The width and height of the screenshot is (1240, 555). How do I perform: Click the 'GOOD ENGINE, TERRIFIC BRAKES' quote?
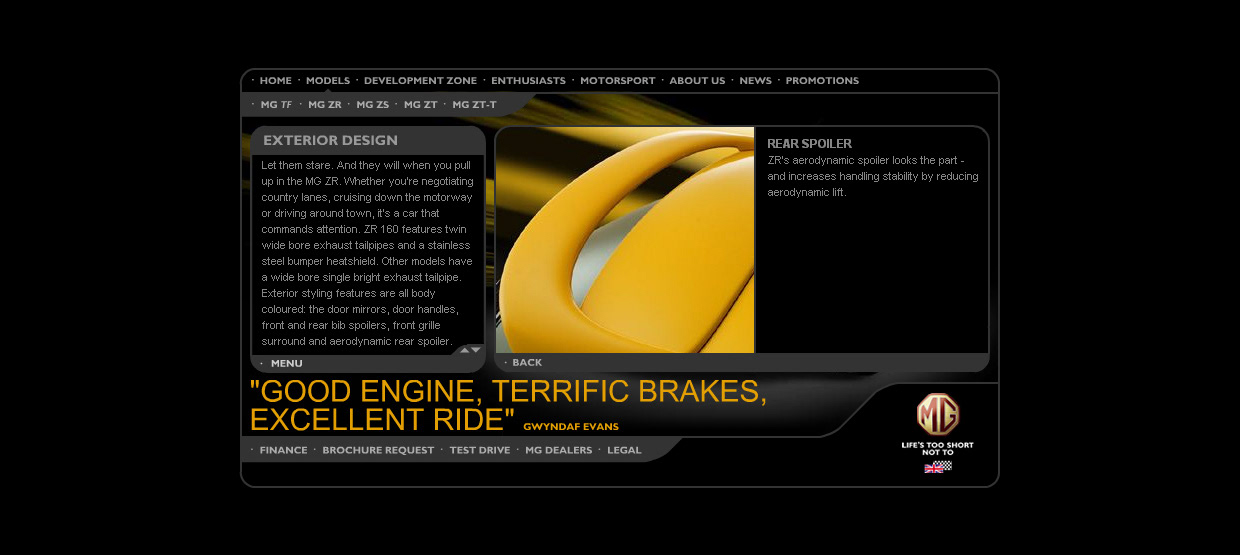pyautogui.click(x=508, y=404)
